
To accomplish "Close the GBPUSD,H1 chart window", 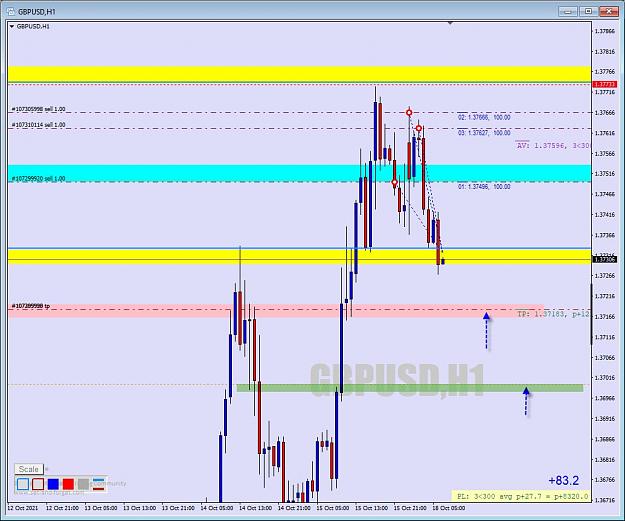I will click(609, 11).
